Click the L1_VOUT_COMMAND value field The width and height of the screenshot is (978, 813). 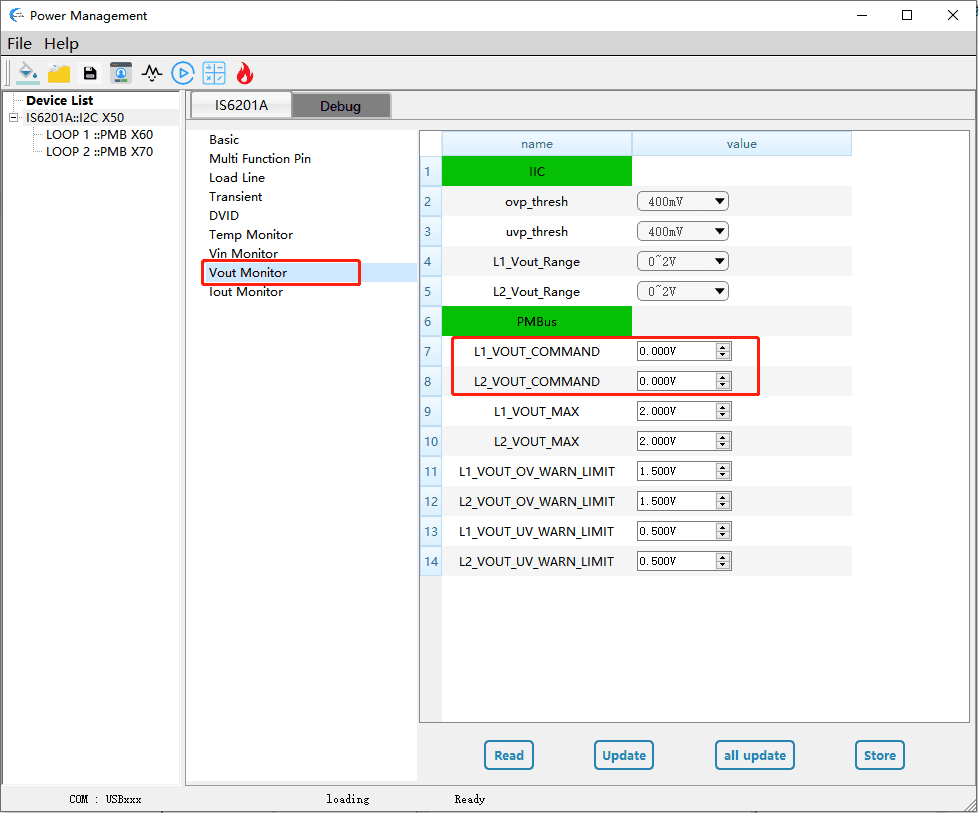[x=675, y=352]
